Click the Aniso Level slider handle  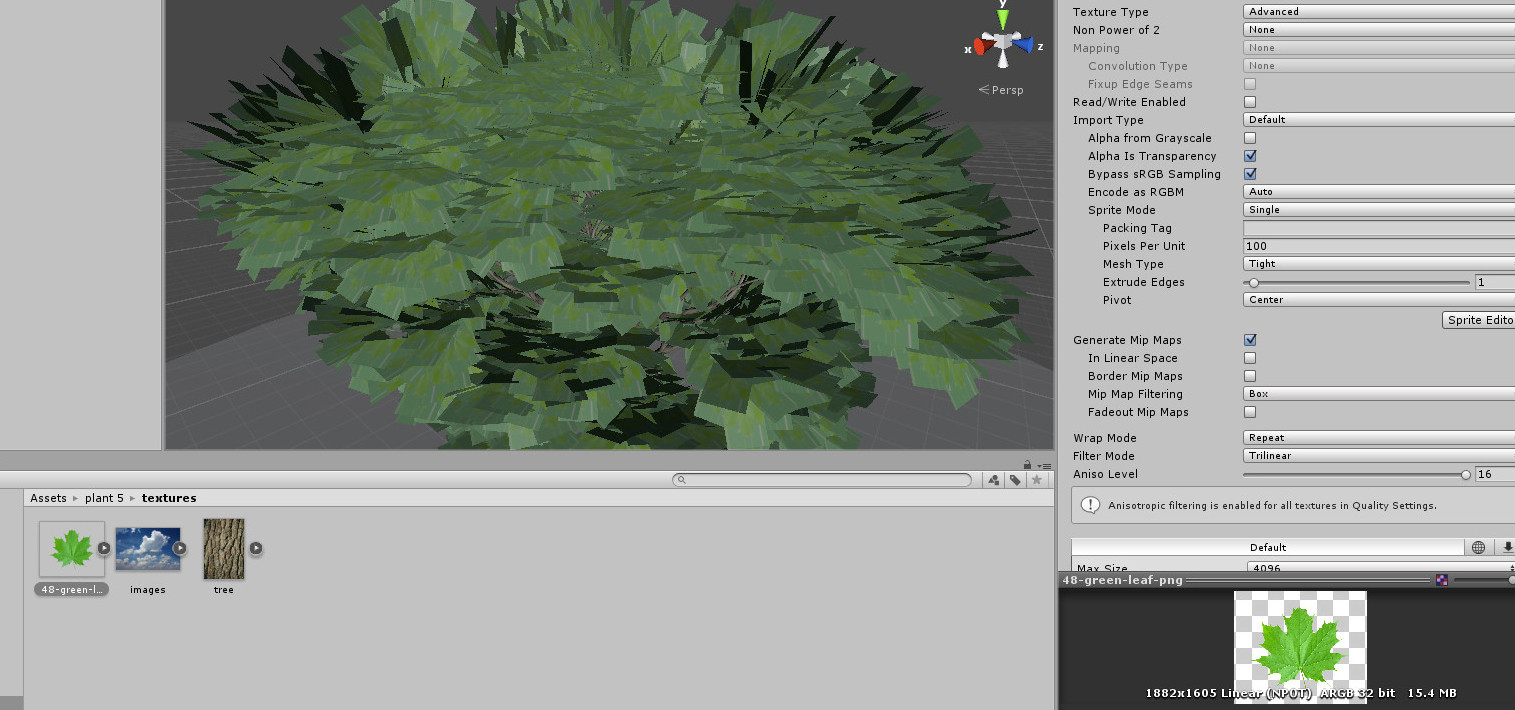tap(1466, 474)
